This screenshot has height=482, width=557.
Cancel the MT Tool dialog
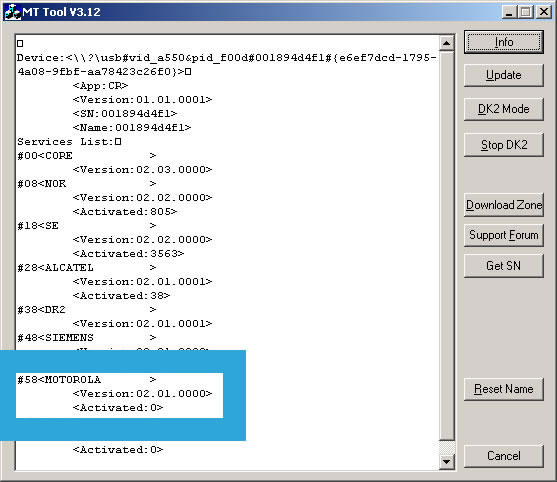coord(503,456)
